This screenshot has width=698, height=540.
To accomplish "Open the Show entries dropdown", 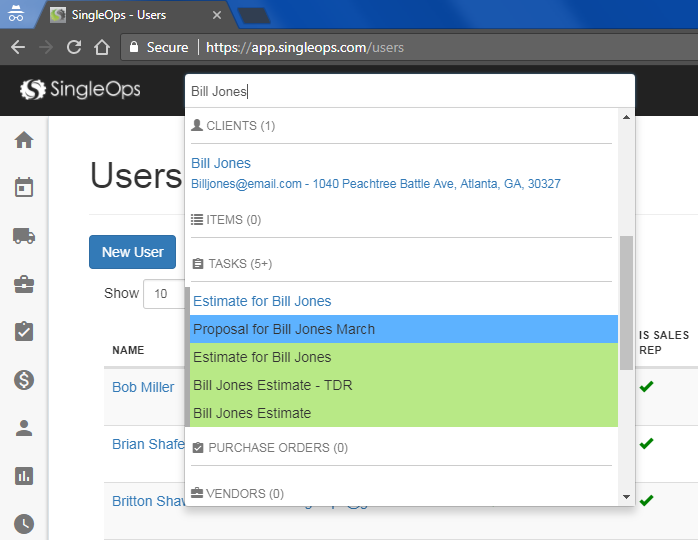I will [x=164, y=294].
